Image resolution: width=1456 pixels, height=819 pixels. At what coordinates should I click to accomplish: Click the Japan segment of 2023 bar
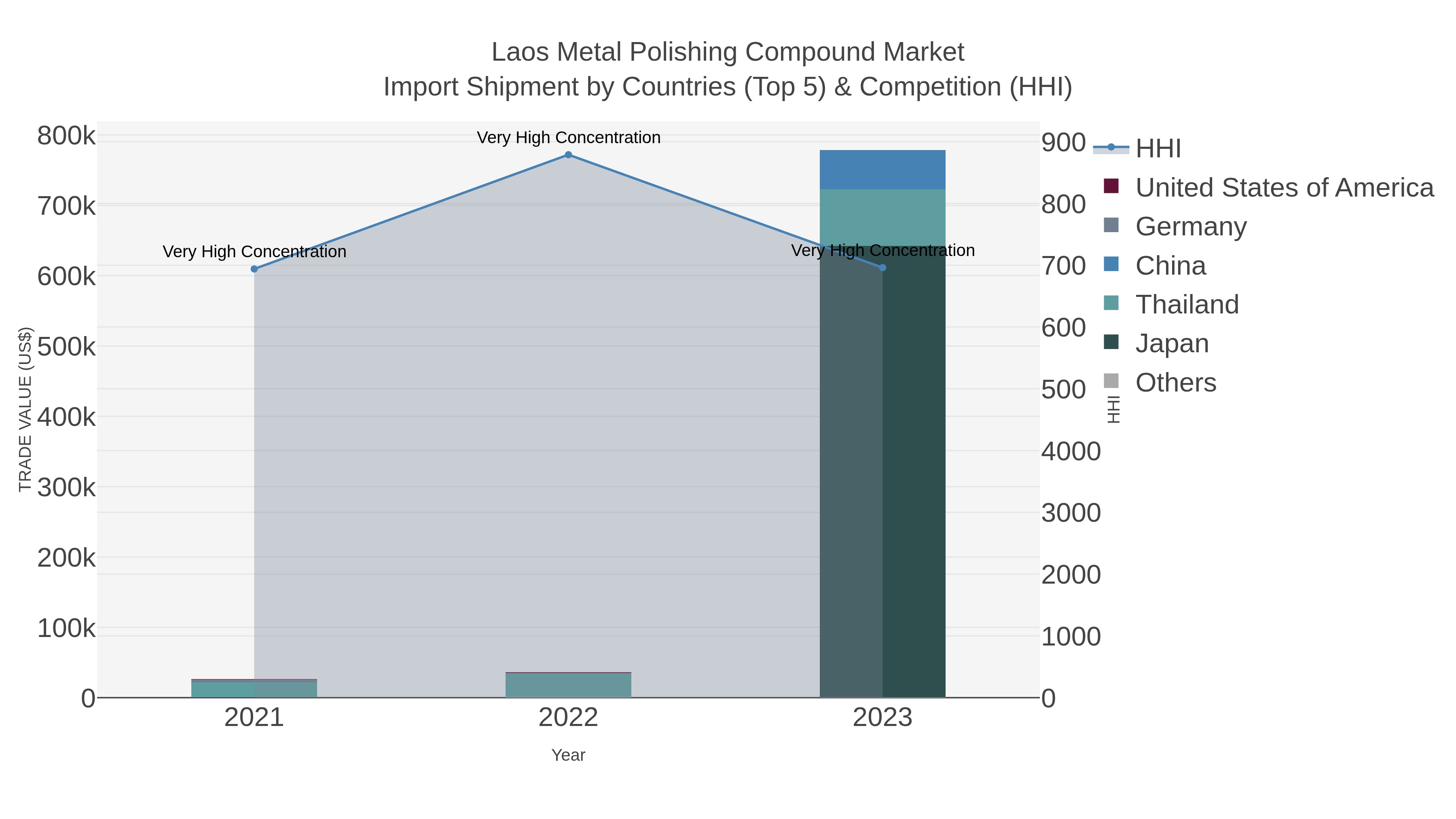[x=883, y=472]
